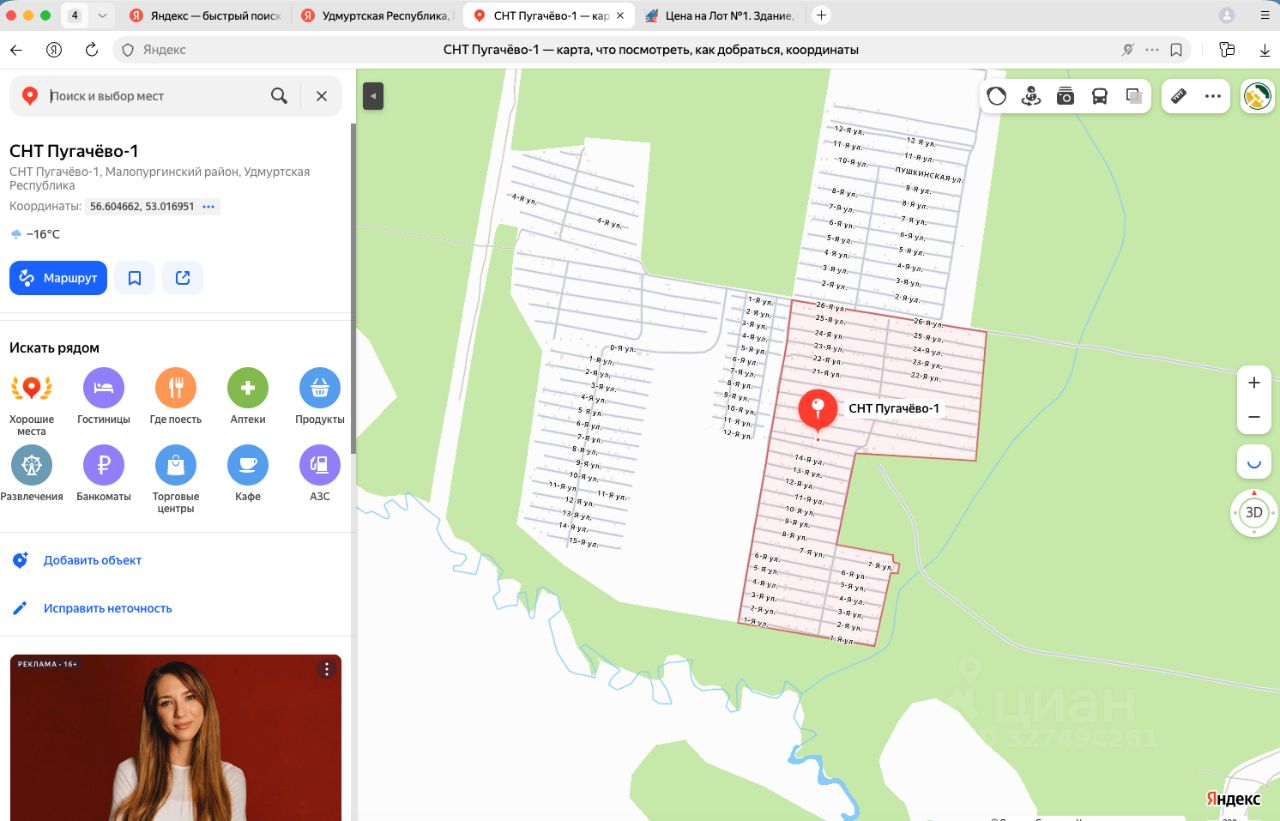Select the ruler distance tool
Screen dimensions: 1280x821
[1179, 96]
